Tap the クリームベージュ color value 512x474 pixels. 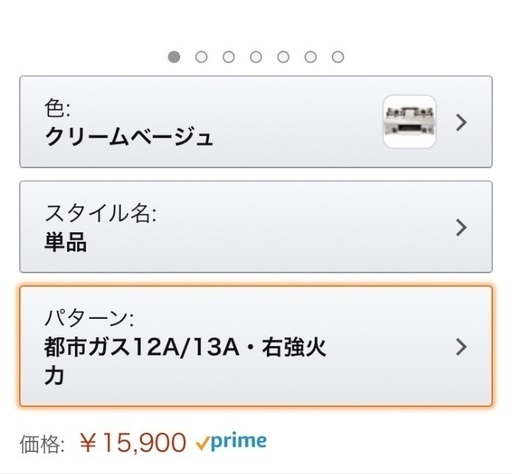(x=129, y=137)
